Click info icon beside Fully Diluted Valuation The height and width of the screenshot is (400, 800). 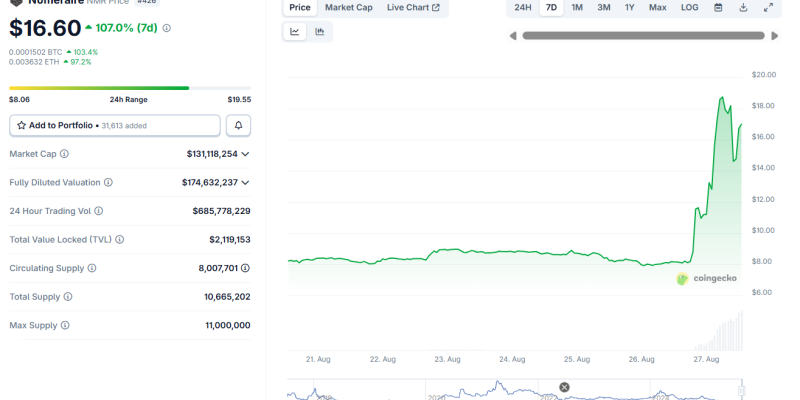(x=108, y=182)
